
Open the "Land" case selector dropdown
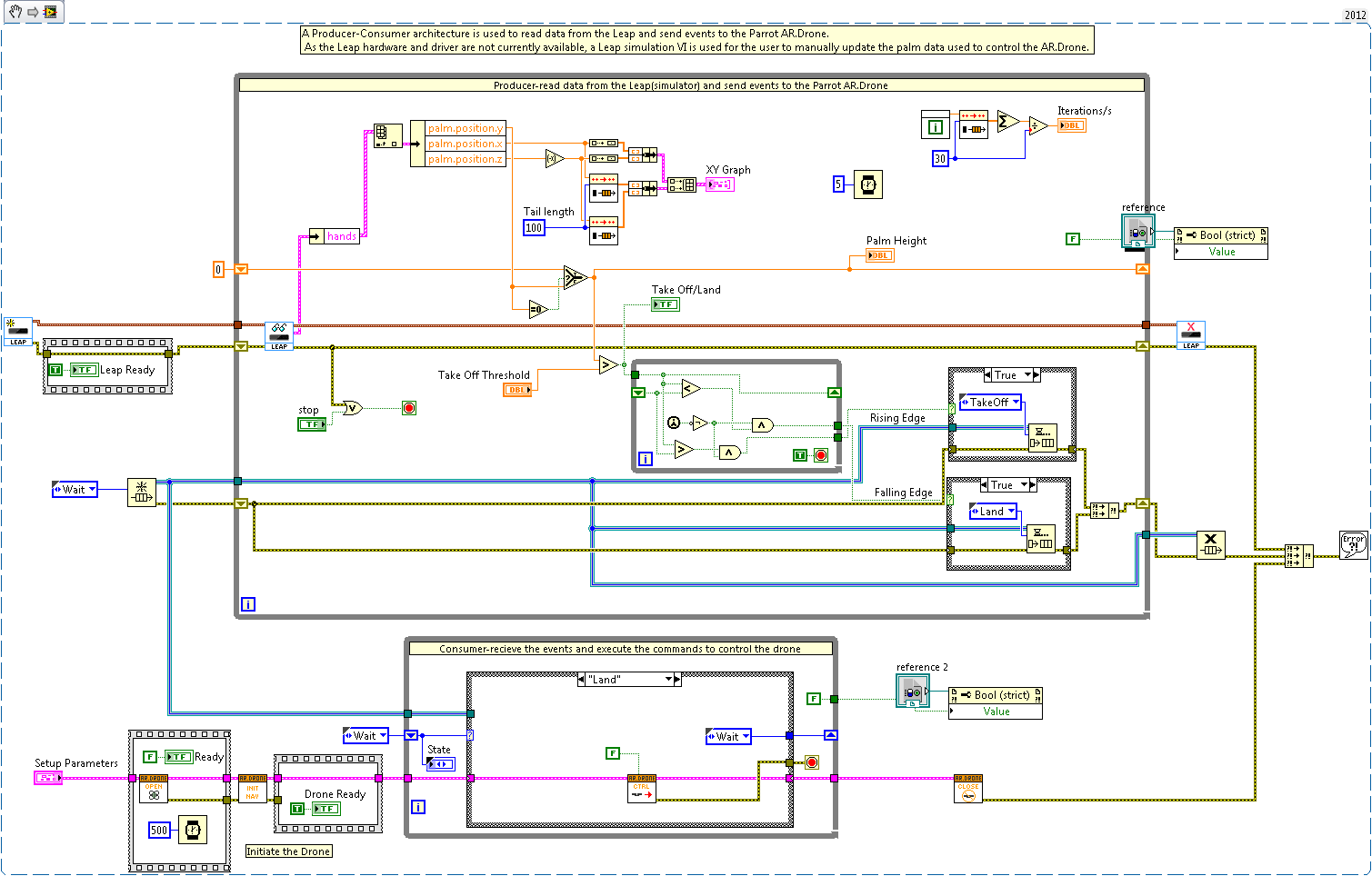pyautogui.click(x=668, y=680)
